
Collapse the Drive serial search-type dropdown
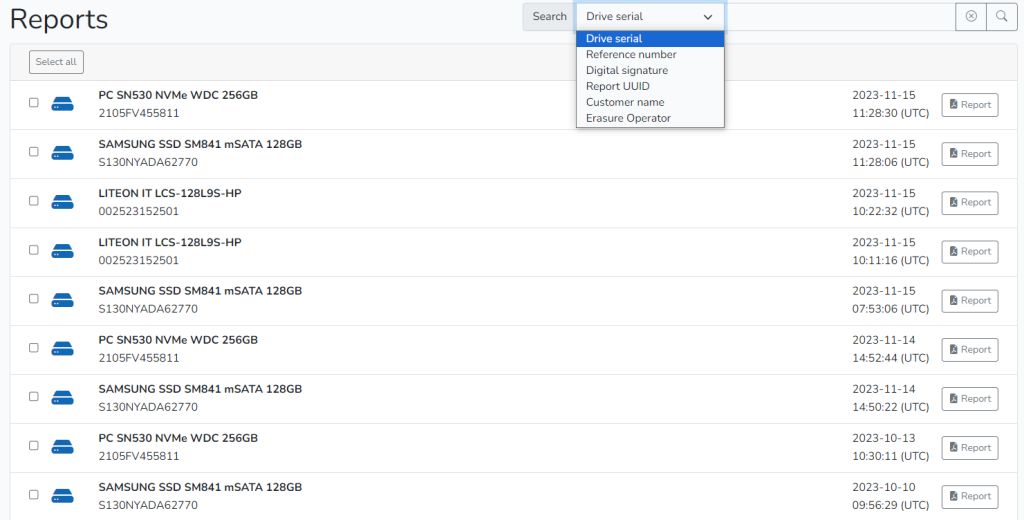click(650, 16)
